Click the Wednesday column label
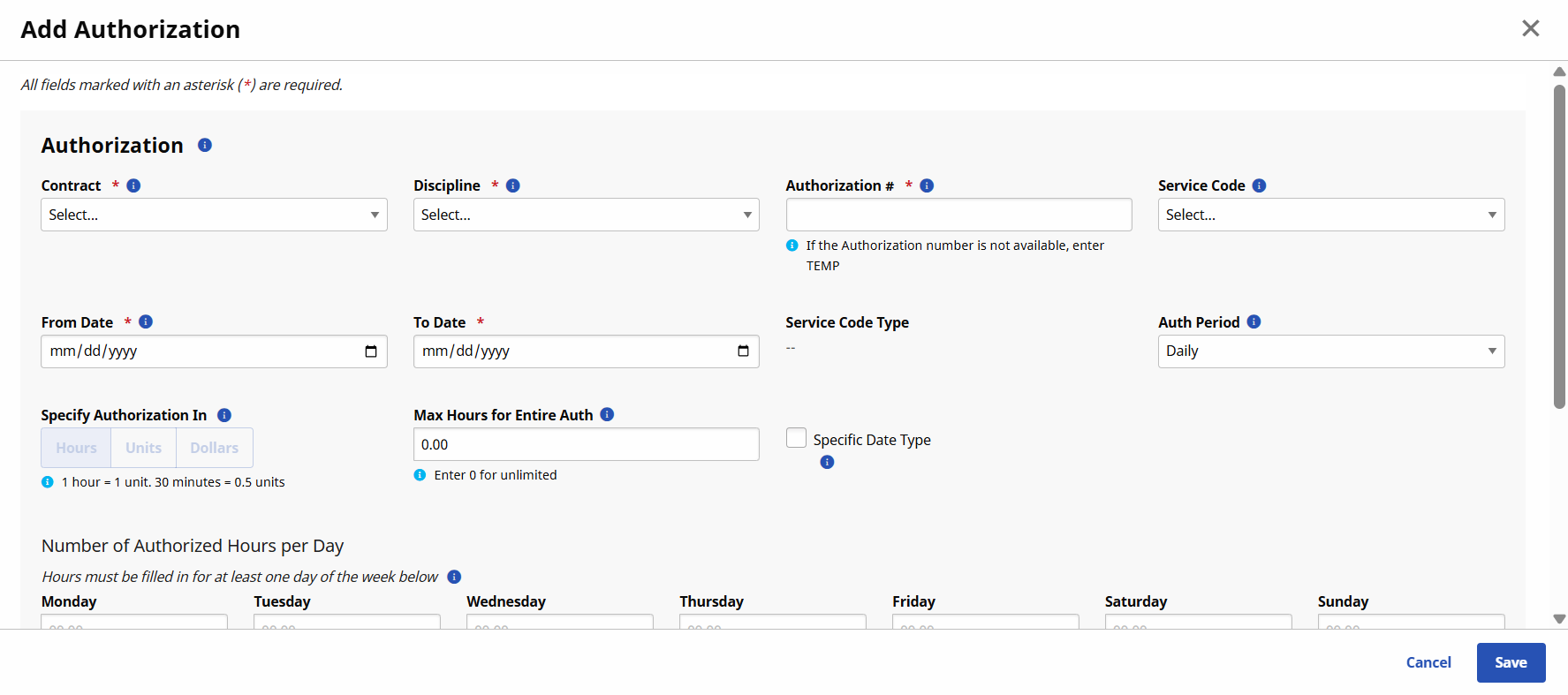Image resolution: width=1568 pixels, height=695 pixels. 506,601
